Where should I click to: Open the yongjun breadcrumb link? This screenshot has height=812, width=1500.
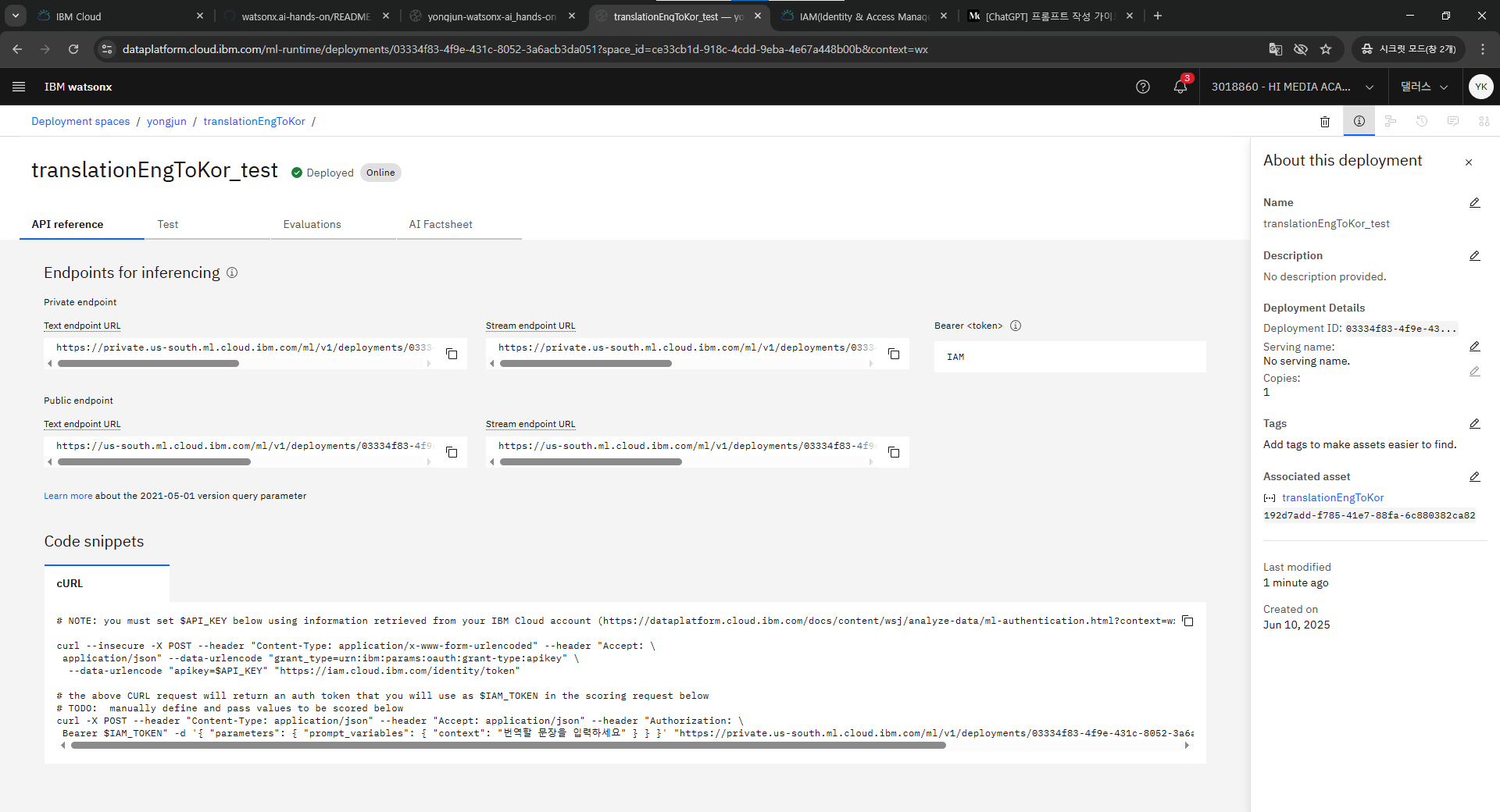(x=166, y=121)
